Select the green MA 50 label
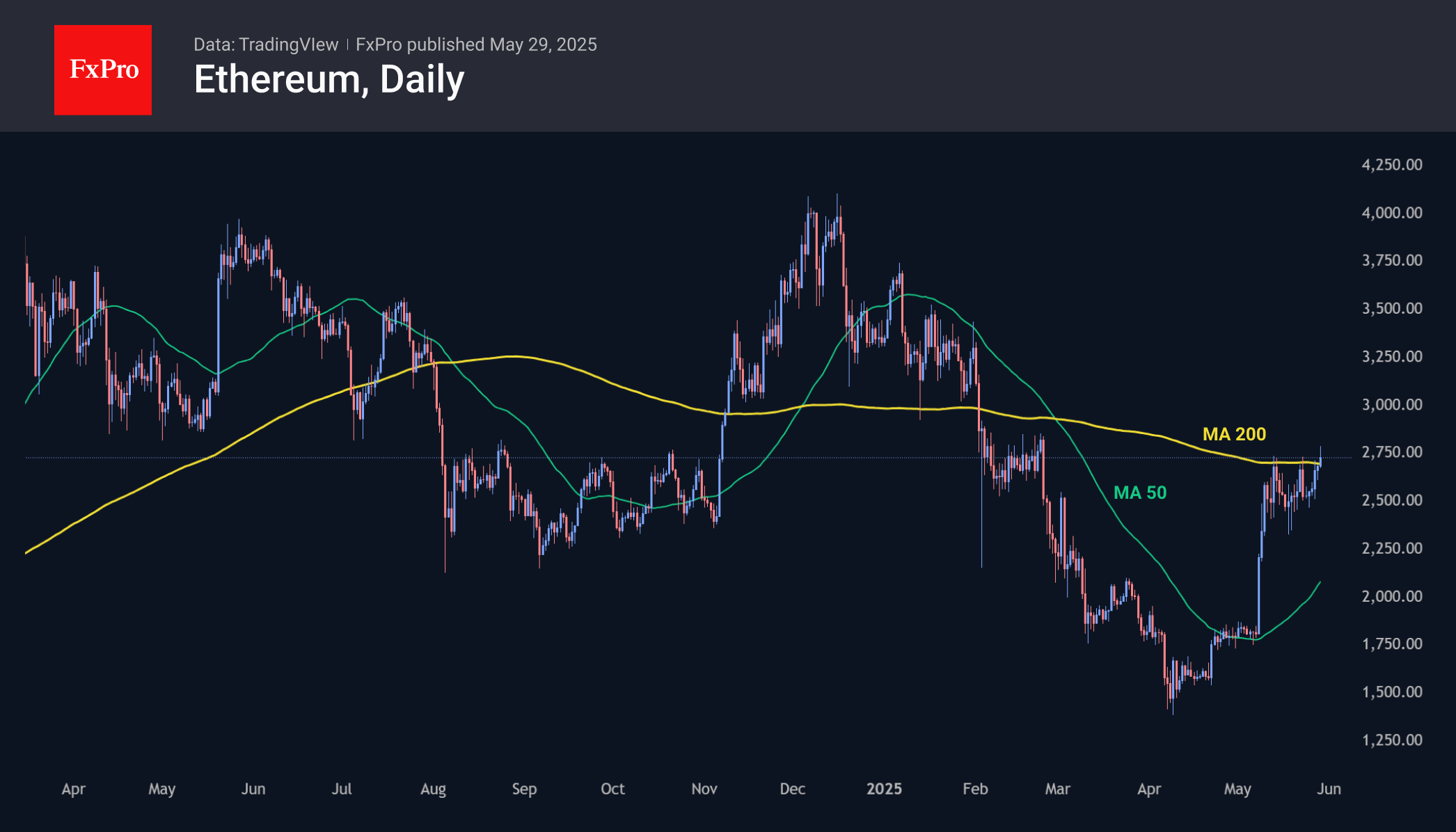 click(1139, 493)
